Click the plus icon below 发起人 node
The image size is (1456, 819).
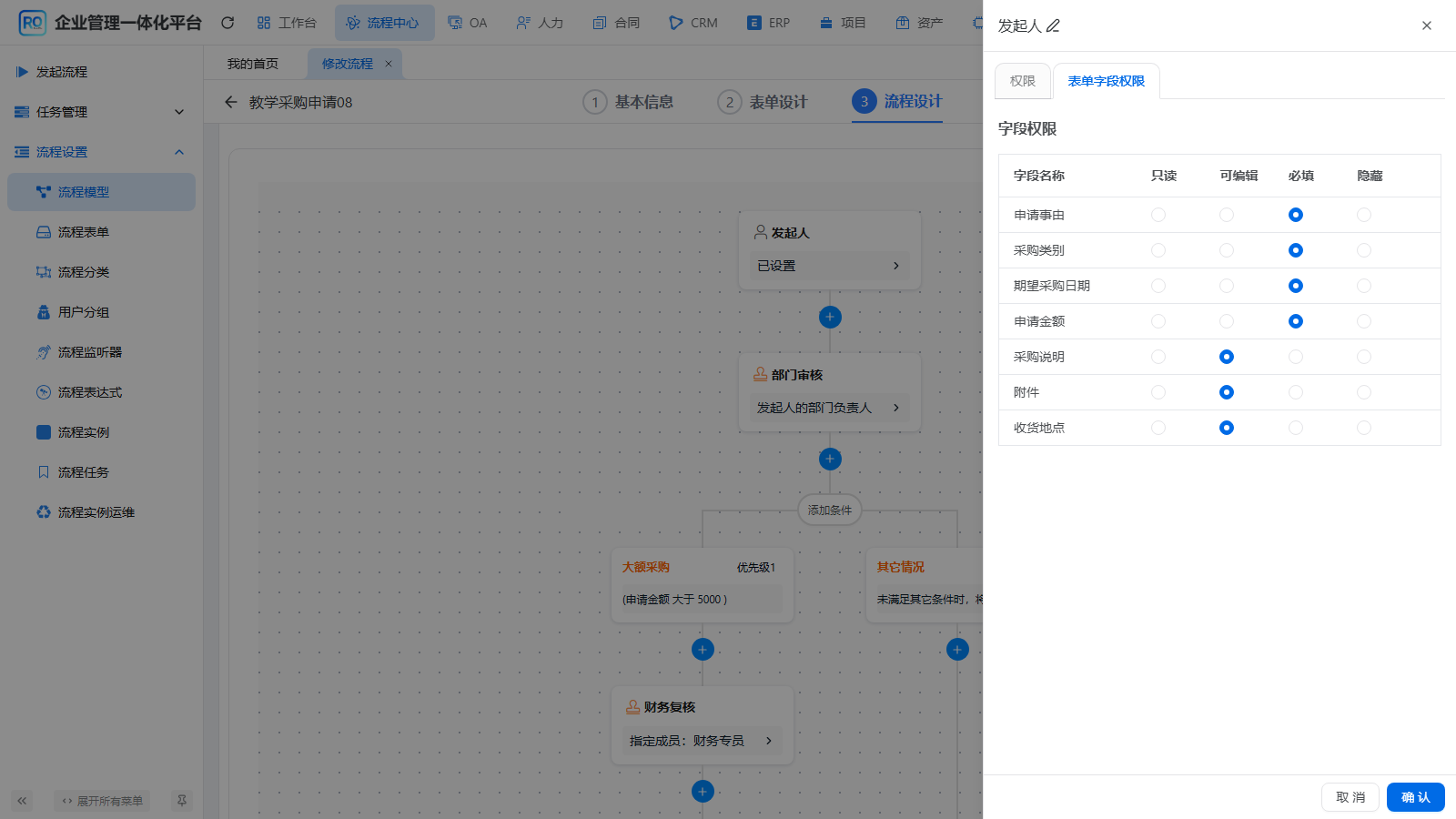830,317
